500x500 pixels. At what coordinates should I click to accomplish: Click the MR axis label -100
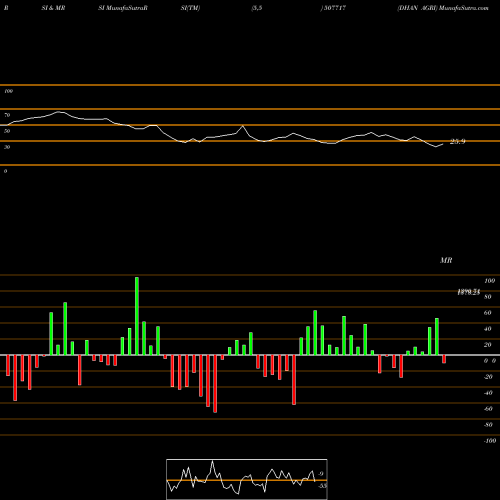[490, 441]
